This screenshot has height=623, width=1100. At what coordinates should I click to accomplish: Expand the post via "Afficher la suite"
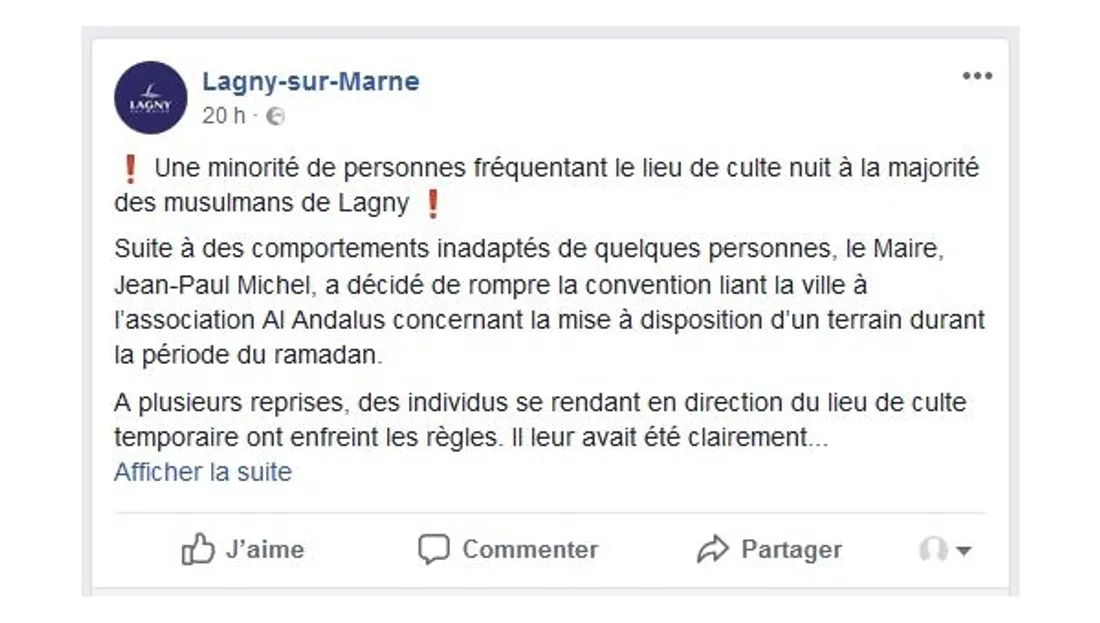203,472
